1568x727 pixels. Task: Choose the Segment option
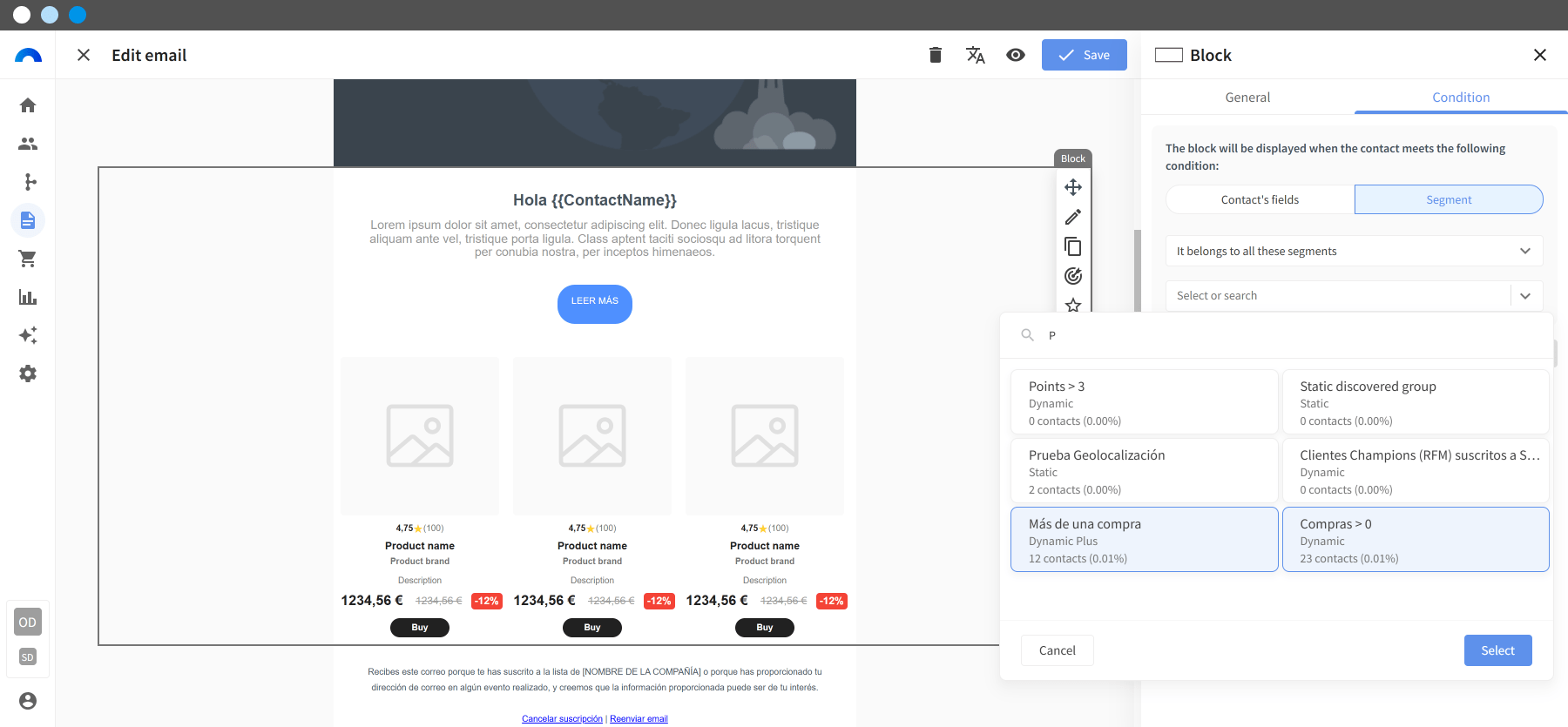[1449, 199]
